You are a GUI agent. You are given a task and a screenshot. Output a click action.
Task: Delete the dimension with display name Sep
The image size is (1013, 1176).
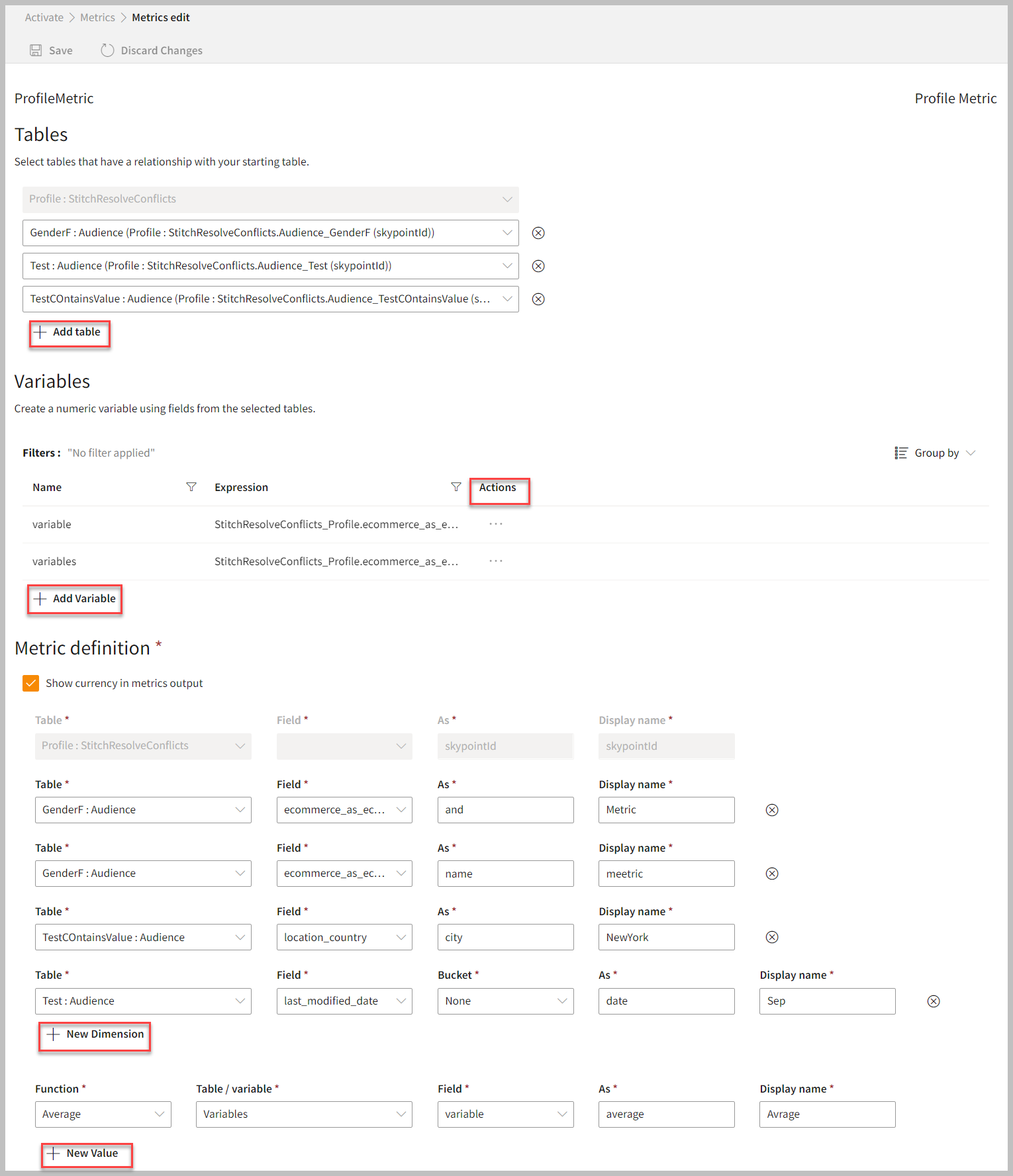coord(934,1001)
